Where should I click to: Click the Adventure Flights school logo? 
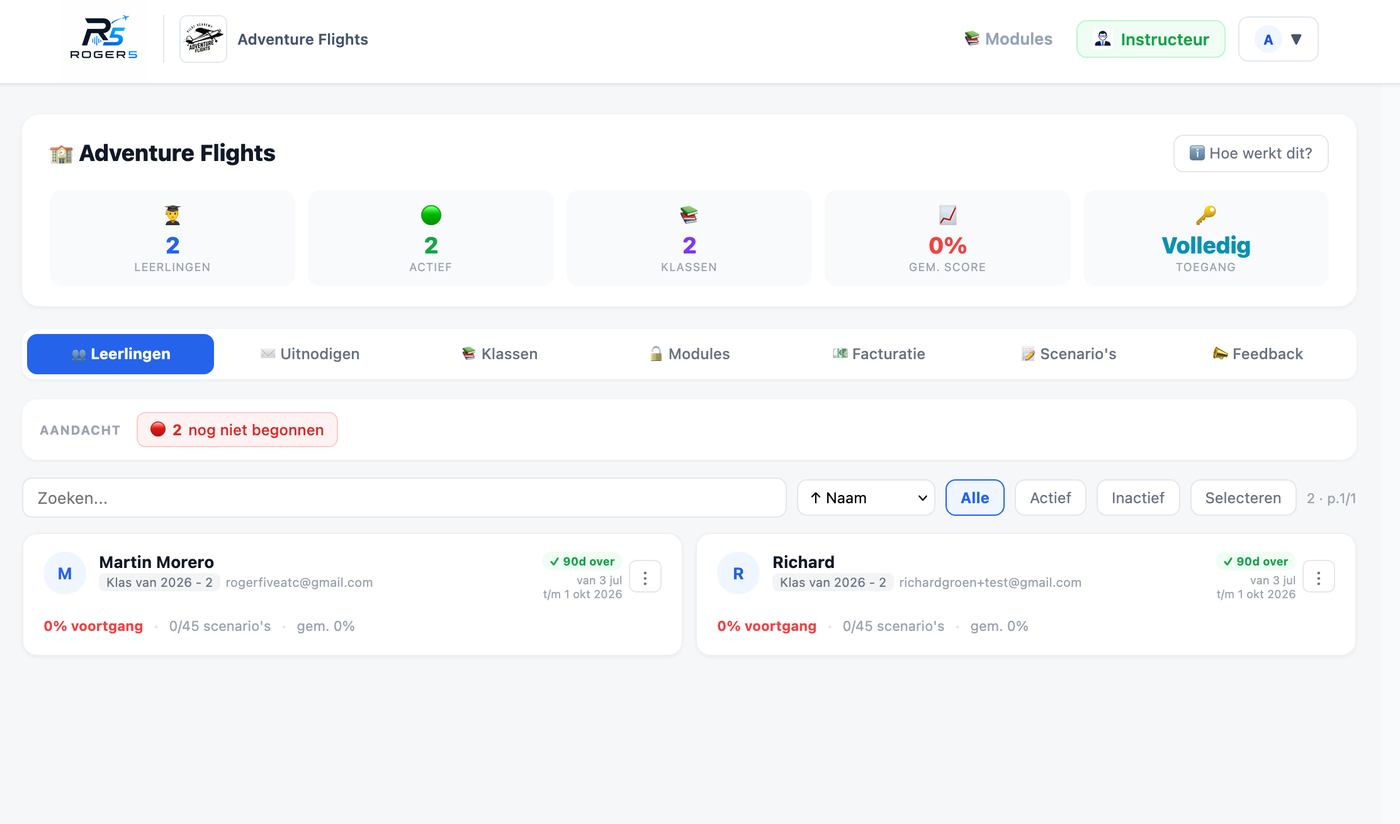203,39
